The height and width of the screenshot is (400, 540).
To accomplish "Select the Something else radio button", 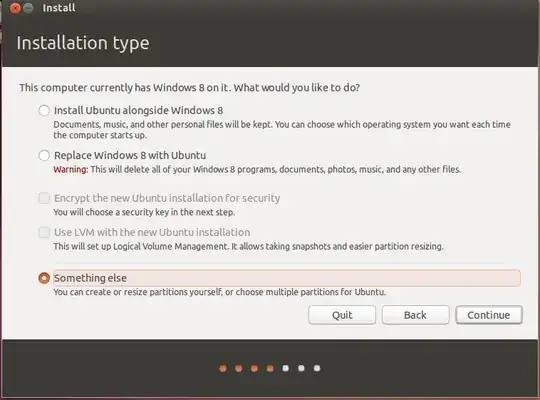I will [44, 278].
